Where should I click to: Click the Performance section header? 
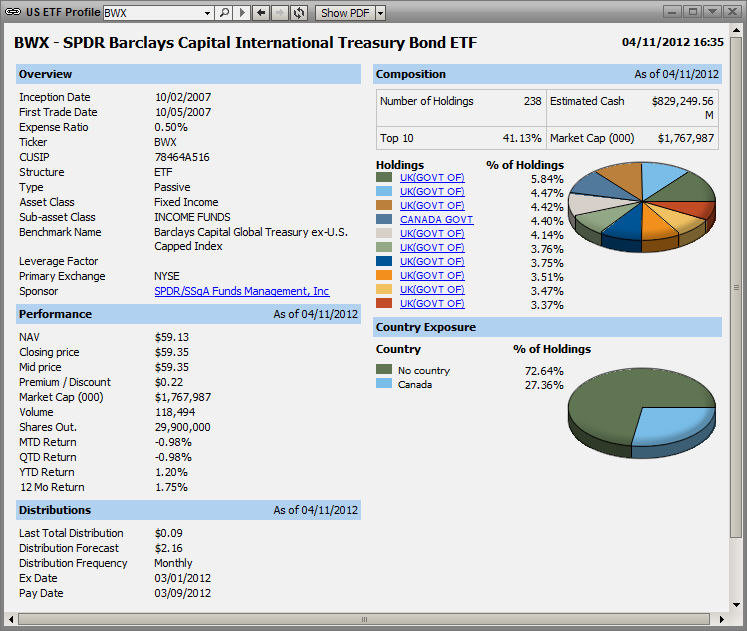click(188, 314)
